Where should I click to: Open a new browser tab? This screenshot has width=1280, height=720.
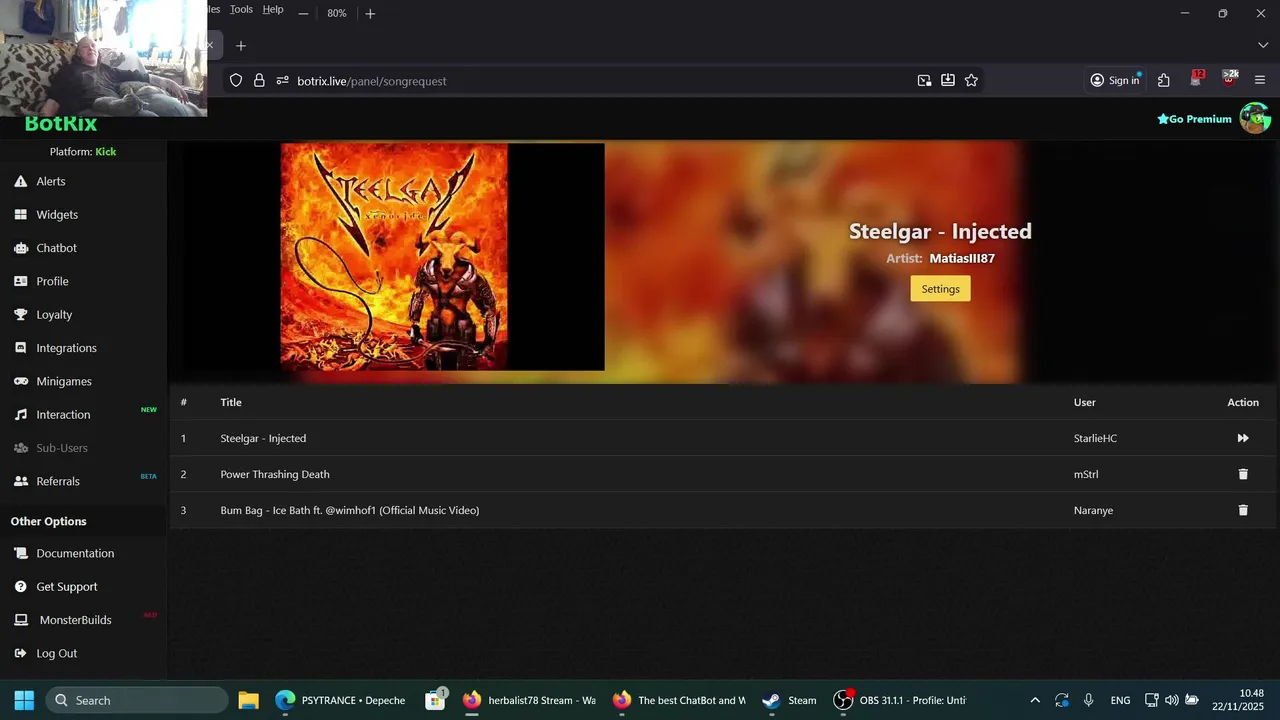pos(240,46)
